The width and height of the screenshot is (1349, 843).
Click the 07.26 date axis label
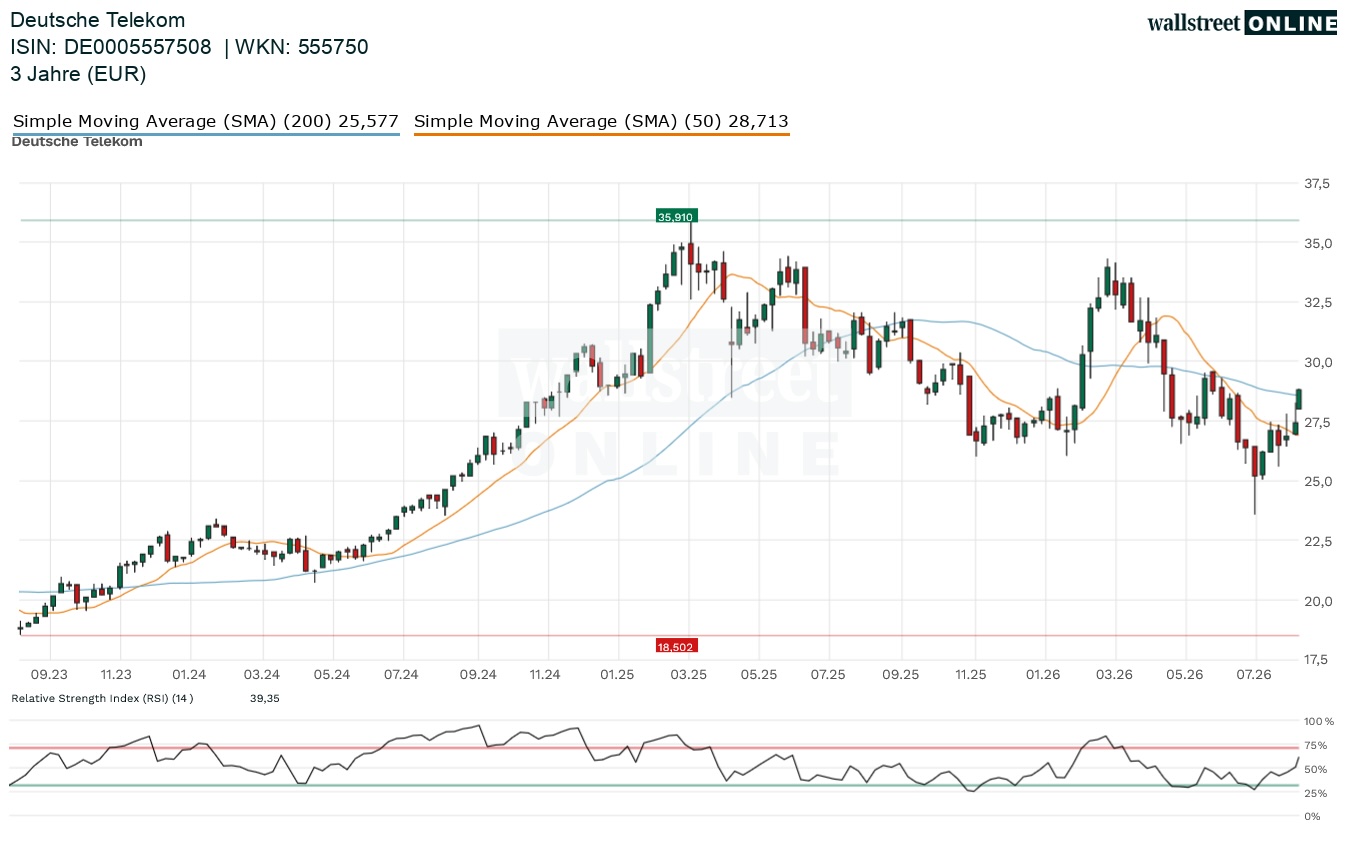click(1254, 675)
